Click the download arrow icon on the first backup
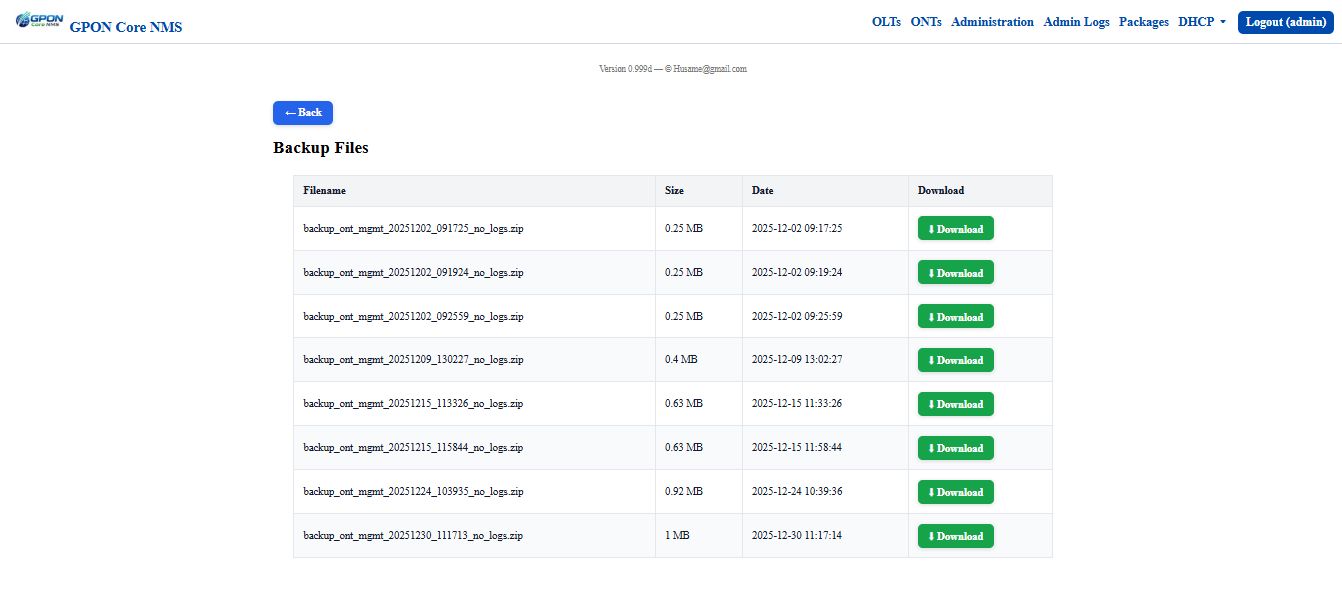Screen dimensions: 1342x594 (932, 228)
